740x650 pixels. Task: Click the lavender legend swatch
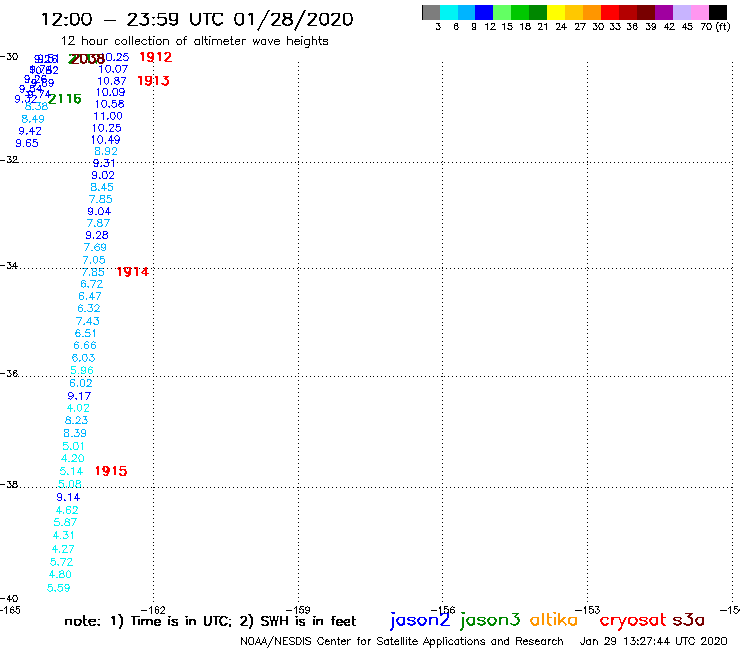(681, 12)
